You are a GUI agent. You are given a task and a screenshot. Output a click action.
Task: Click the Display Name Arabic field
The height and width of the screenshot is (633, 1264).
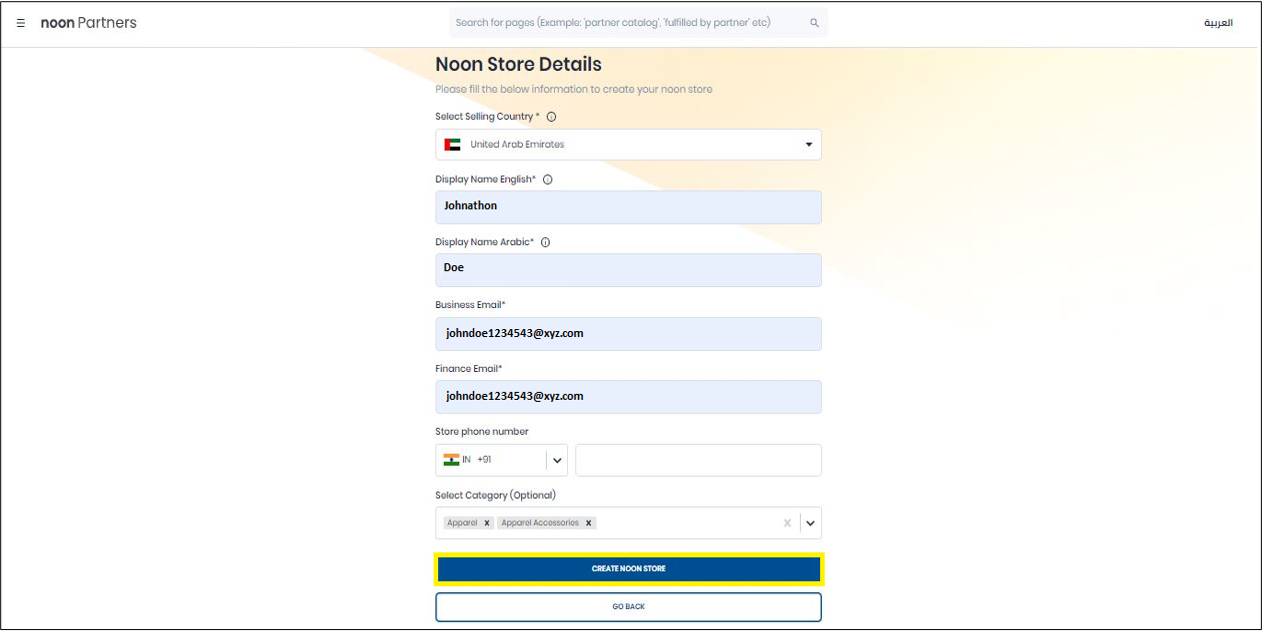[x=628, y=270]
